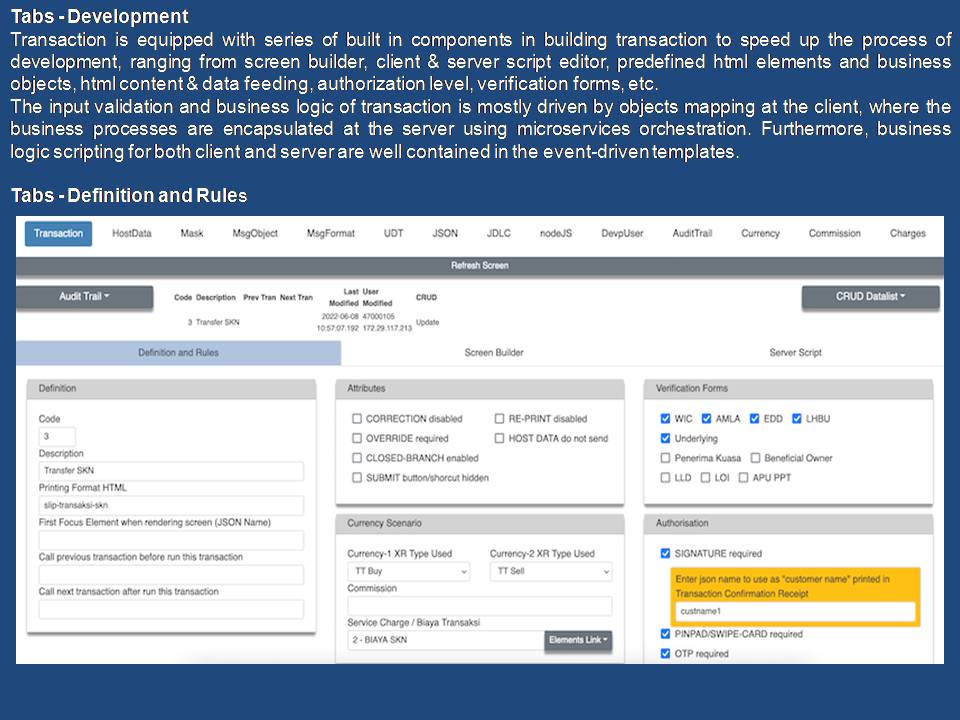960x720 pixels.
Task: Disable the OTP required checkbox
Action: (666, 654)
